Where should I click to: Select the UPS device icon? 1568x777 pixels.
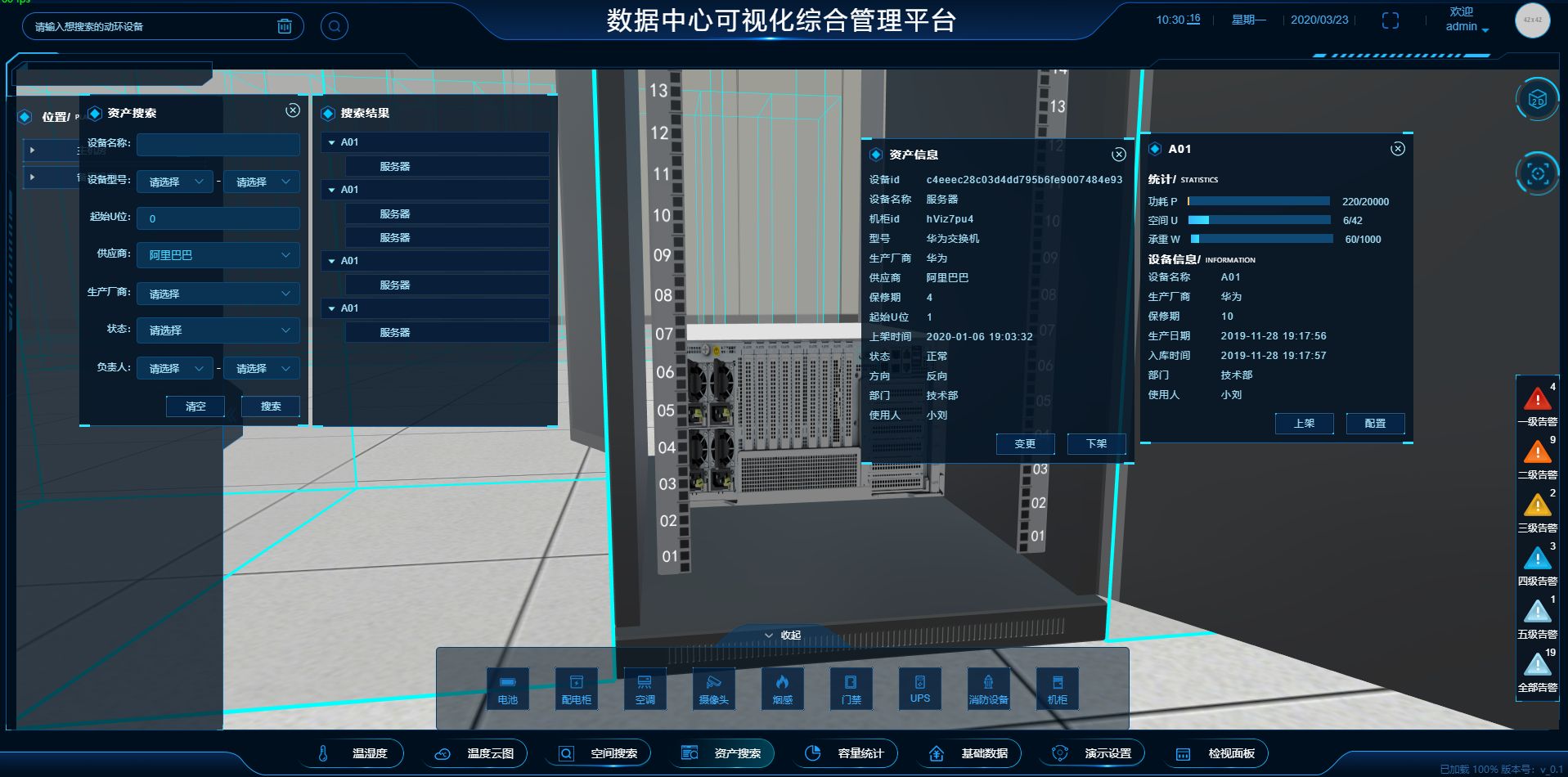[x=919, y=689]
